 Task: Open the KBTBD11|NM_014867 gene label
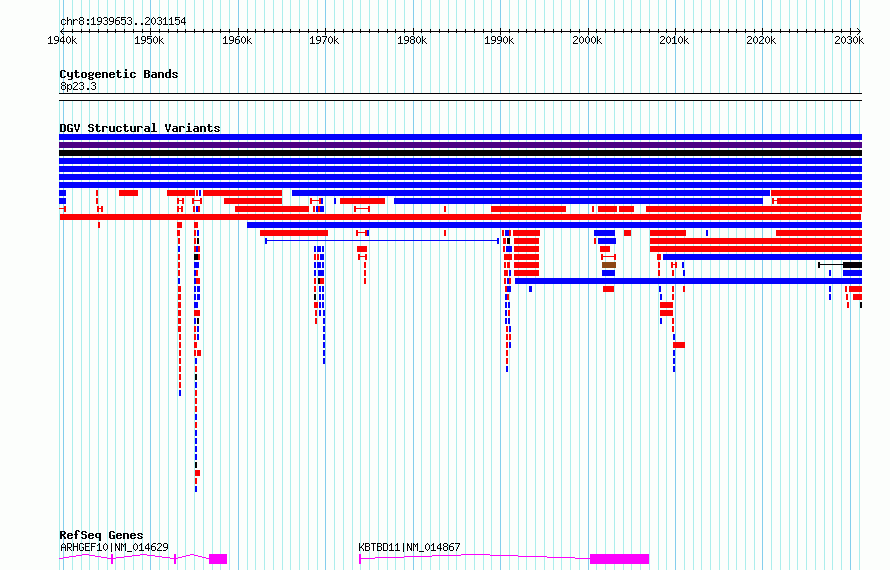409,547
